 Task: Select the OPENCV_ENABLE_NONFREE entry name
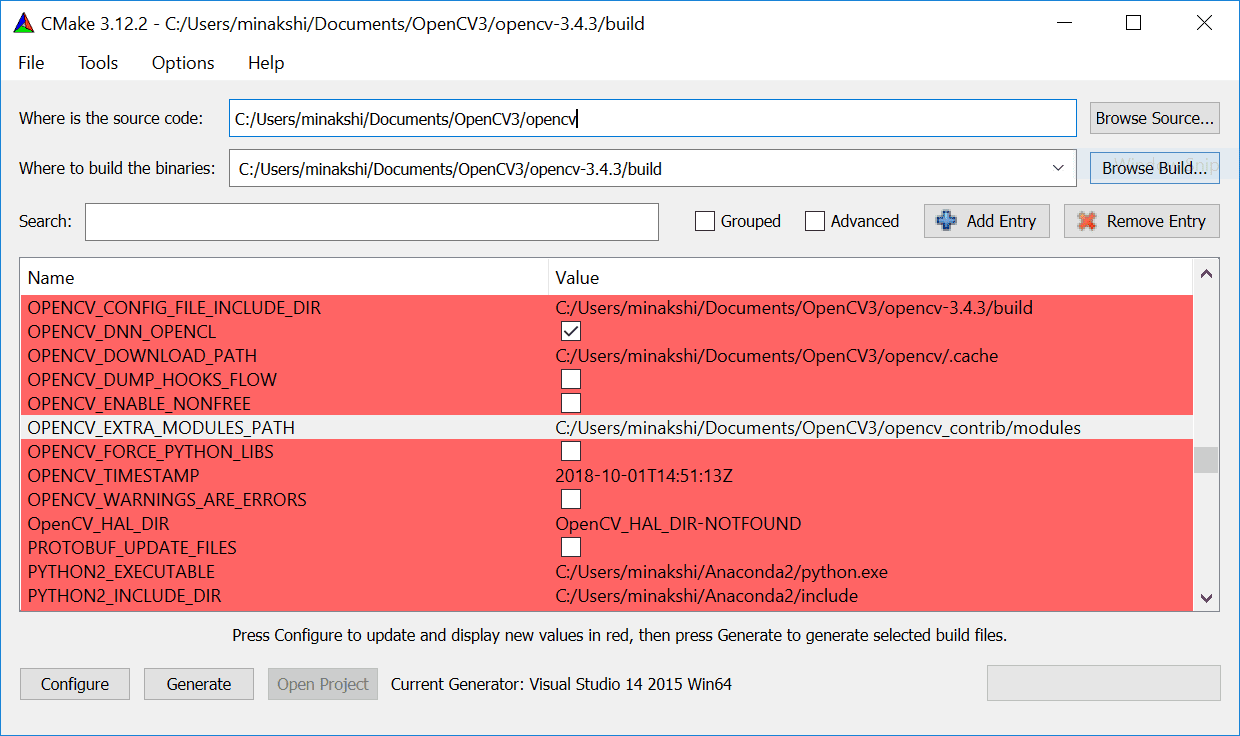coord(139,403)
